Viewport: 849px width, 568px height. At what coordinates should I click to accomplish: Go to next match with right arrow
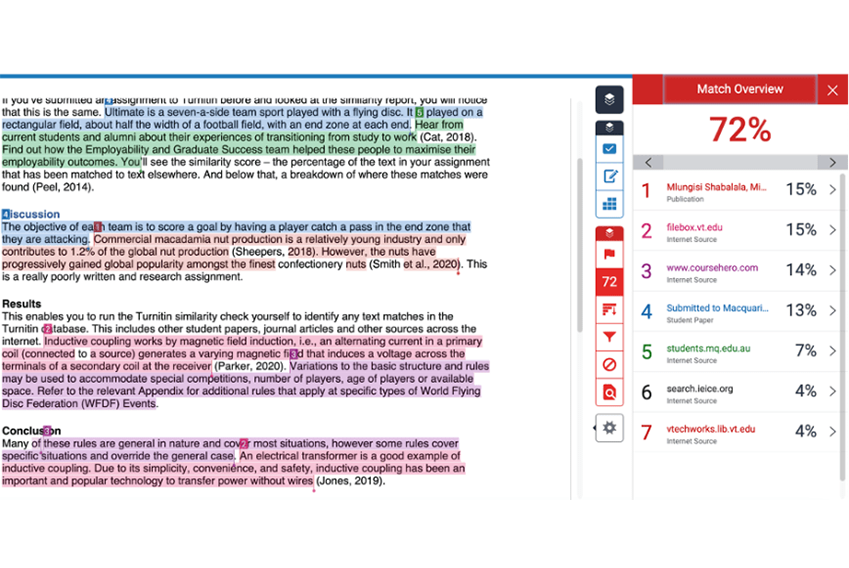pyautogui.click(x=832, y=162)
